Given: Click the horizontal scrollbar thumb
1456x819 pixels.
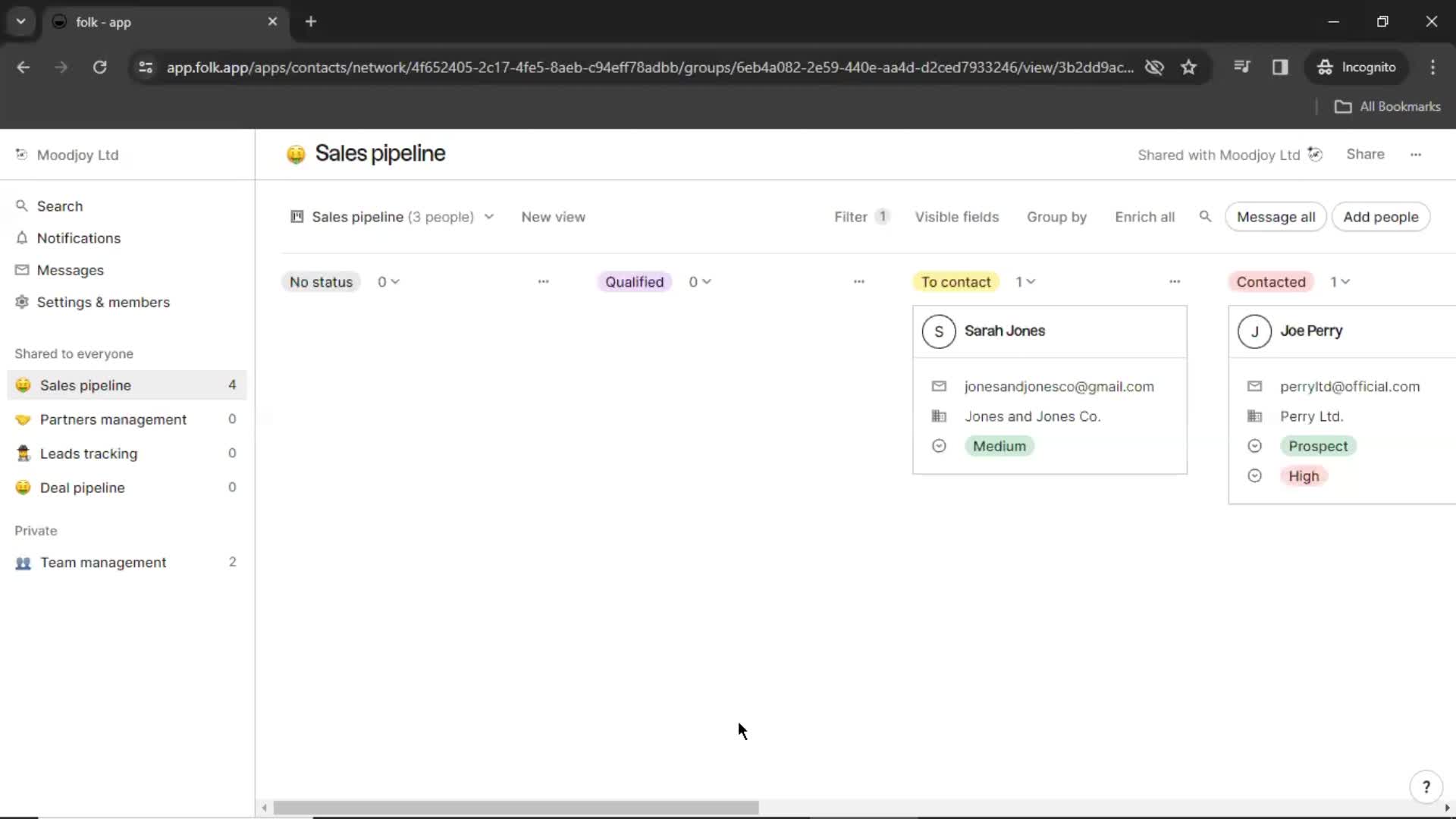Looking at the screenshot, I should coord(516,808).
